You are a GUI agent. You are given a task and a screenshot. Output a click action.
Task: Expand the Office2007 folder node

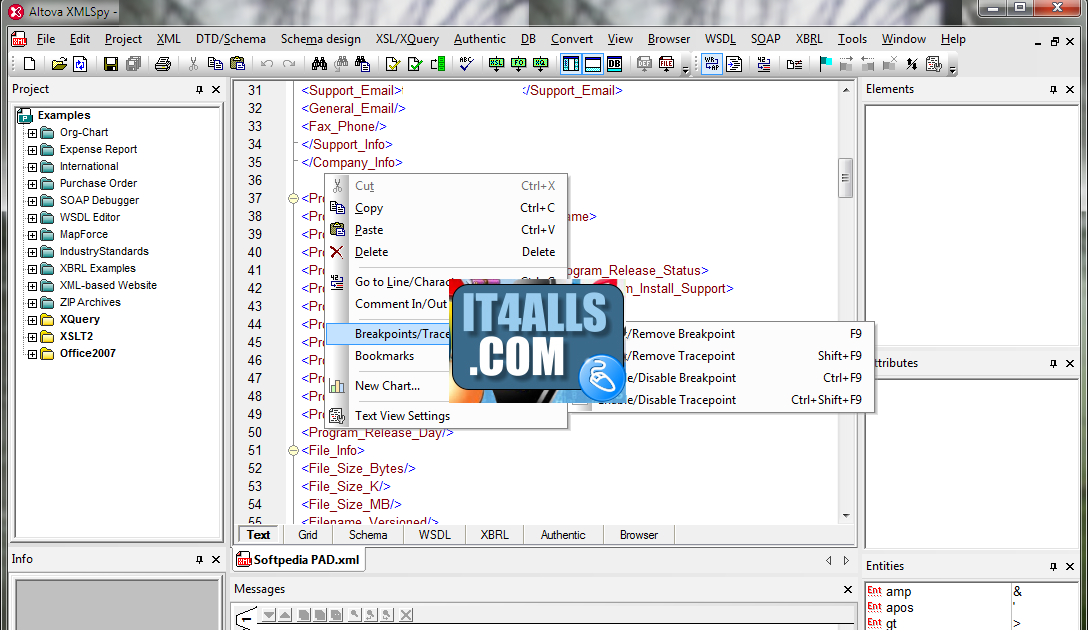pos(32,354)
